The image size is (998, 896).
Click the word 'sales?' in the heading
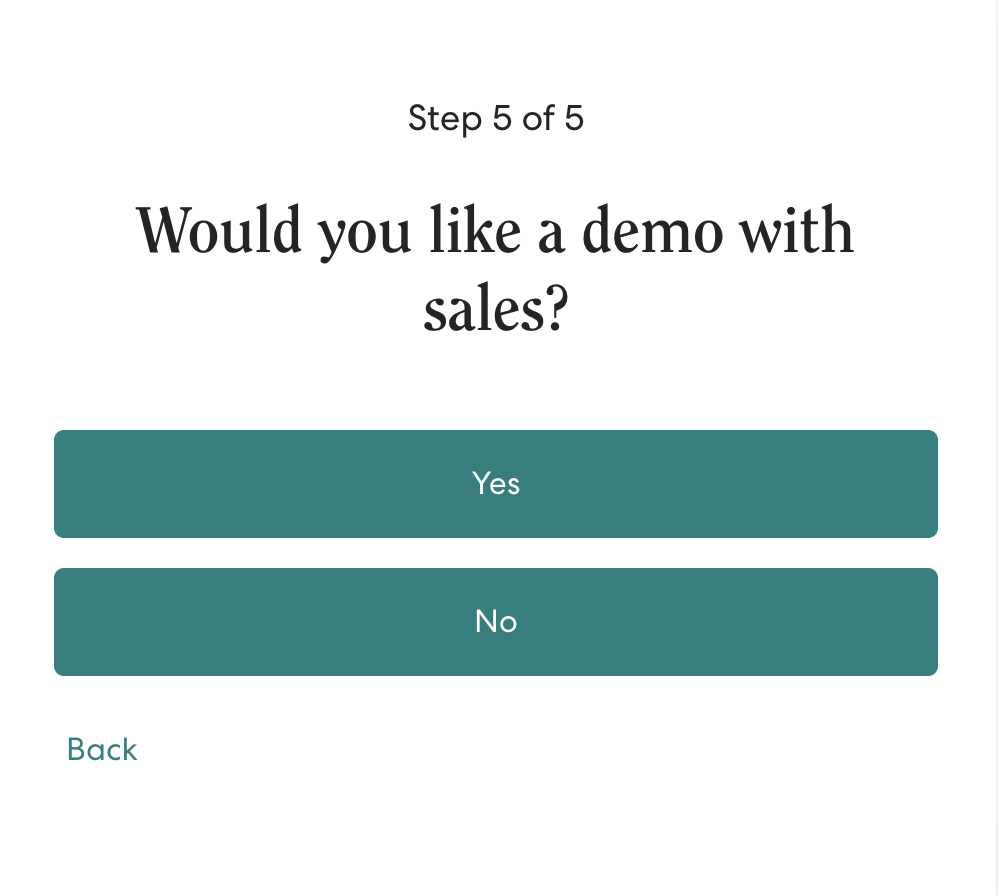[496, 312]
